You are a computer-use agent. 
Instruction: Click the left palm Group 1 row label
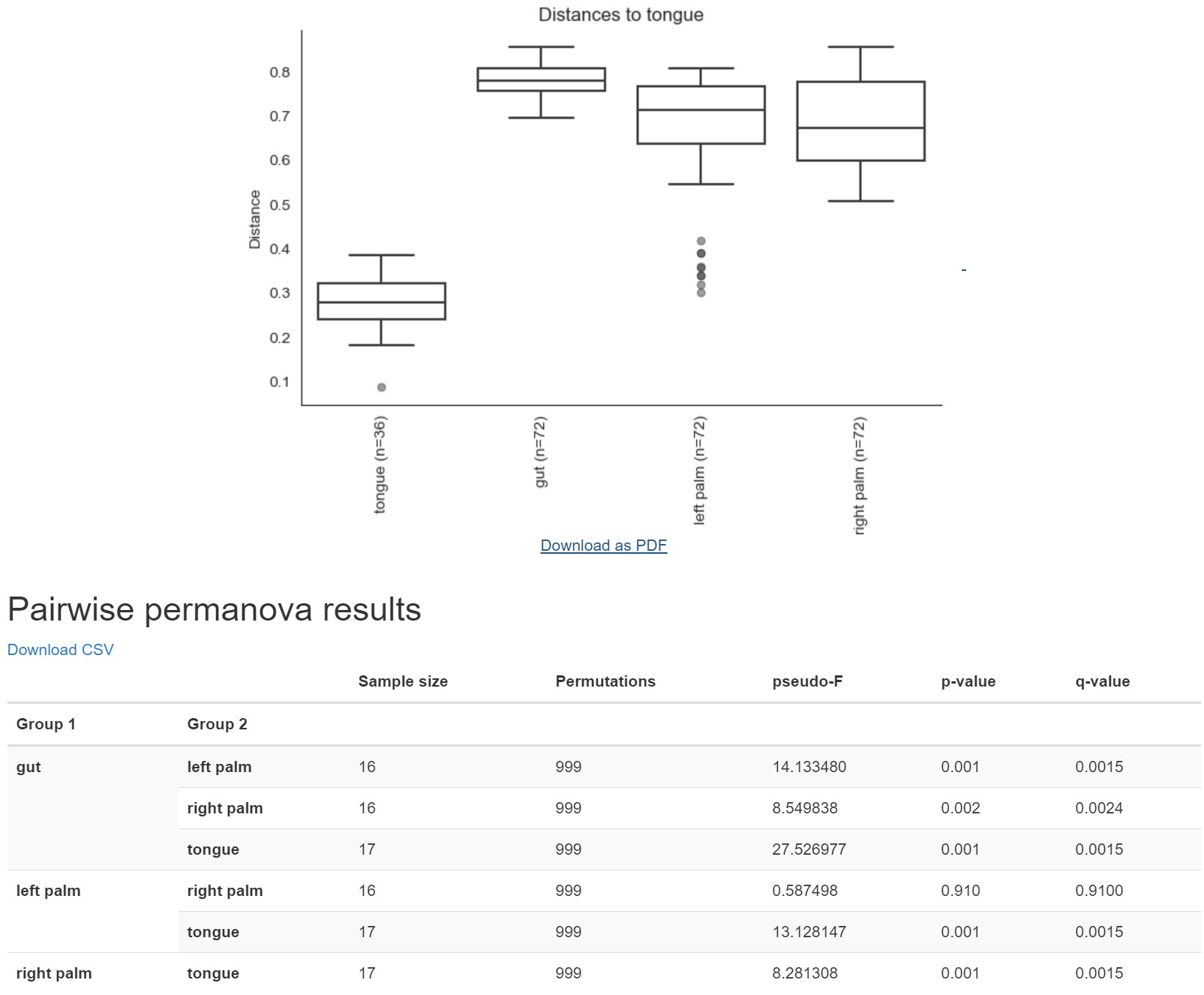tap(48, 891)
